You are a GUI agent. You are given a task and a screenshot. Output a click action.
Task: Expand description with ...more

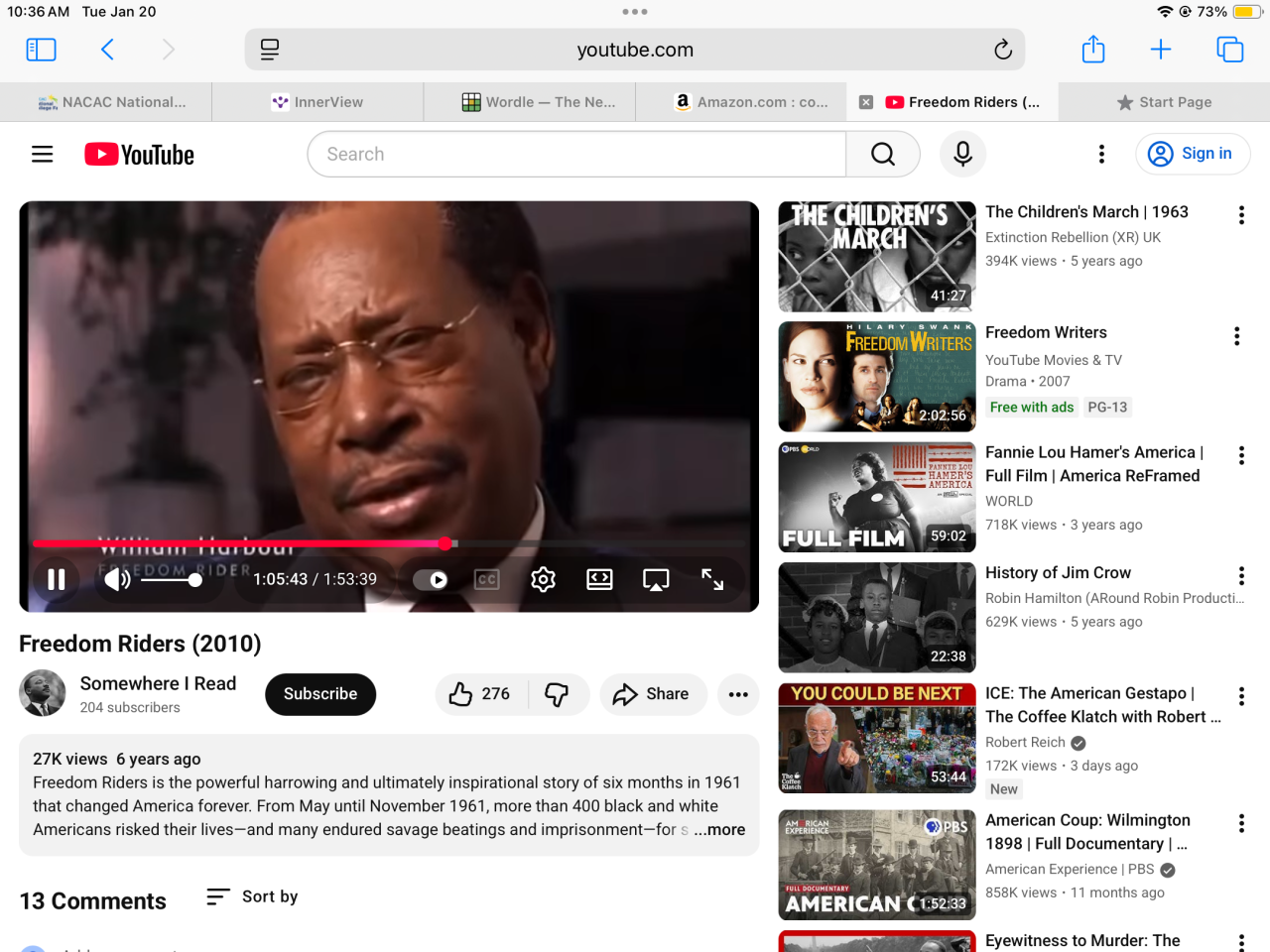tap(719, 830)
